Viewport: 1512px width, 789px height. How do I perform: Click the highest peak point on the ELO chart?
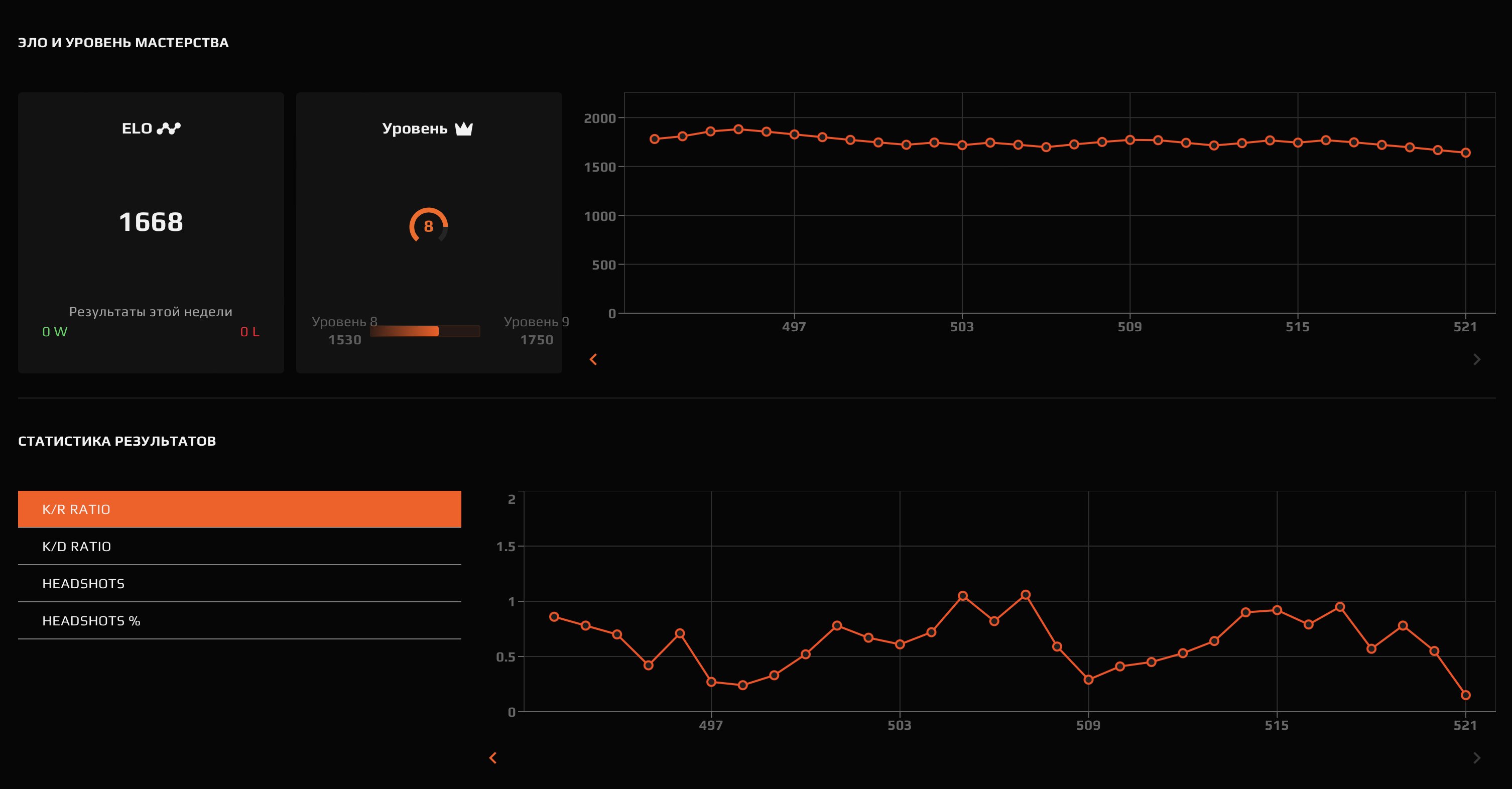click(738, 128)
